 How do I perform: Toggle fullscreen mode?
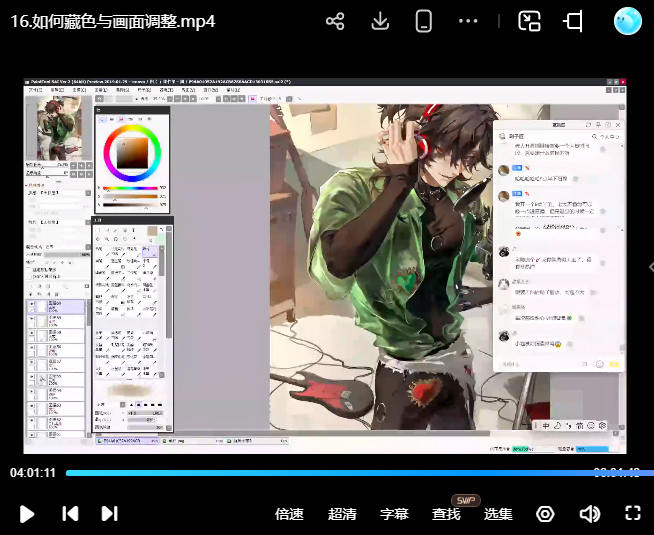(632, 514)
